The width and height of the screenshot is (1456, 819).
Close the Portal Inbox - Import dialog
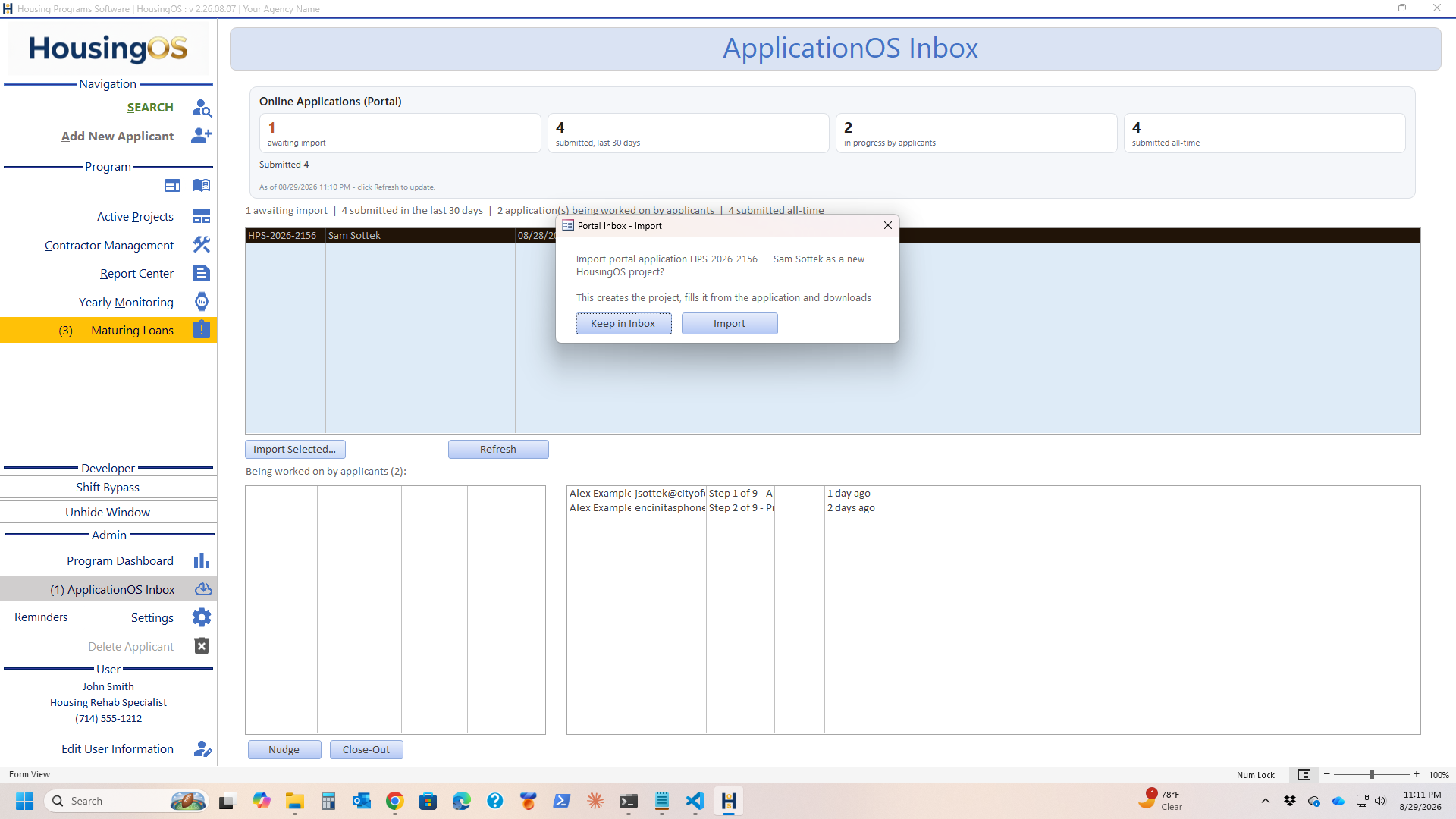pos(888,225)
